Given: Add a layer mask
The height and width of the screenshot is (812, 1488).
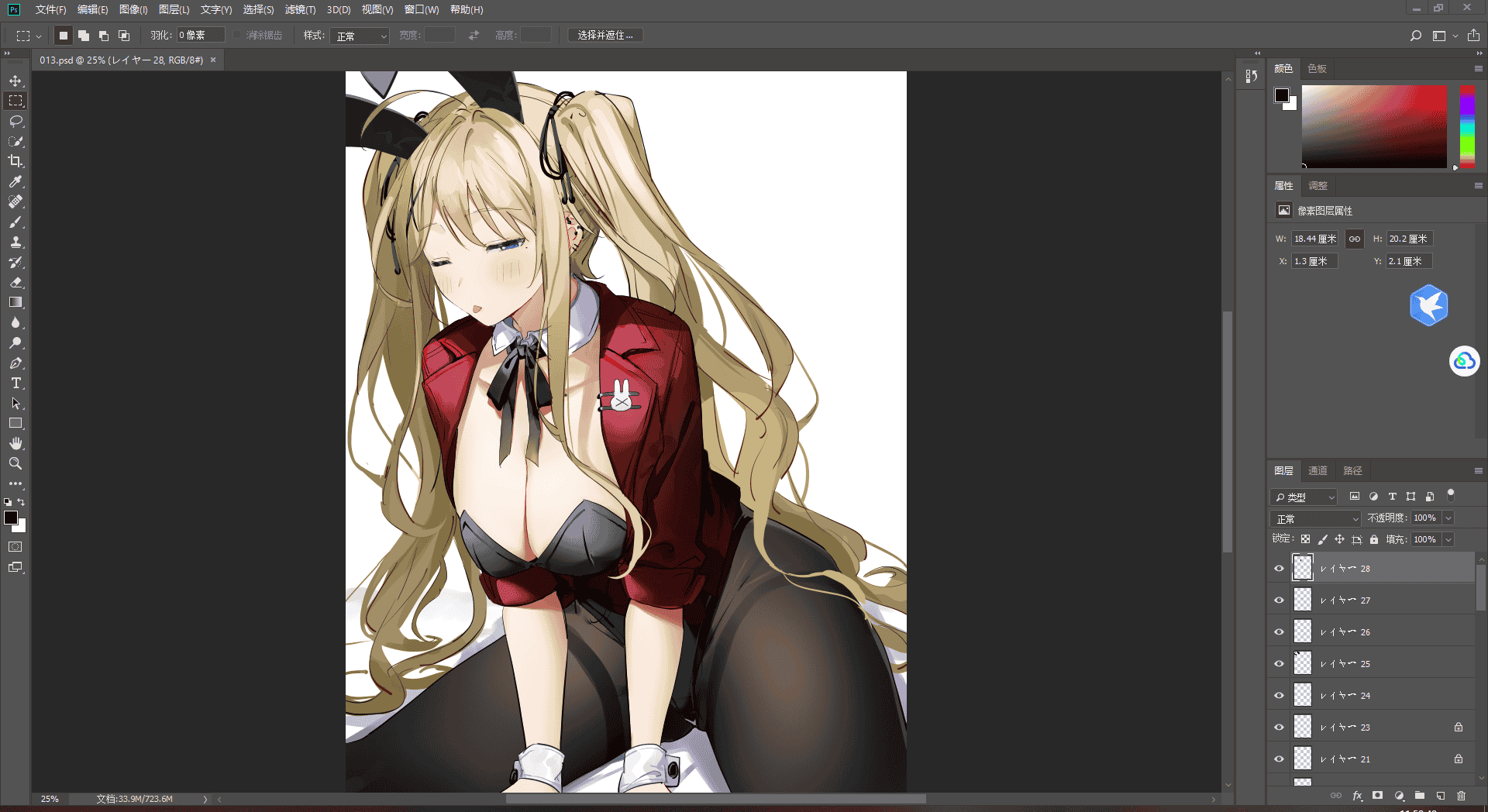Looking at the screenshot, I should tap(1377, 796).
